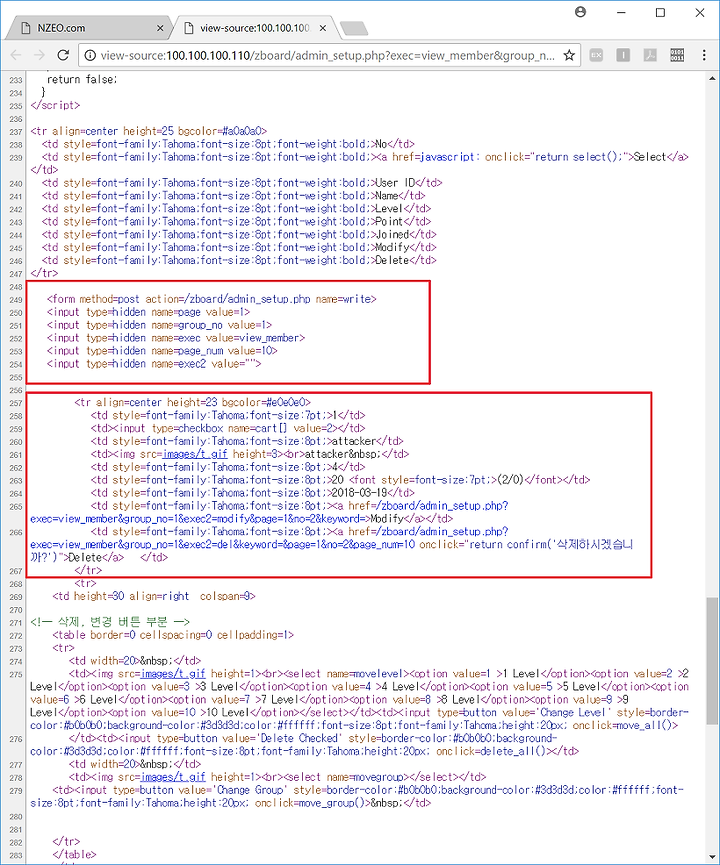Open the first grey extension icon

click(x=596, y=55)
